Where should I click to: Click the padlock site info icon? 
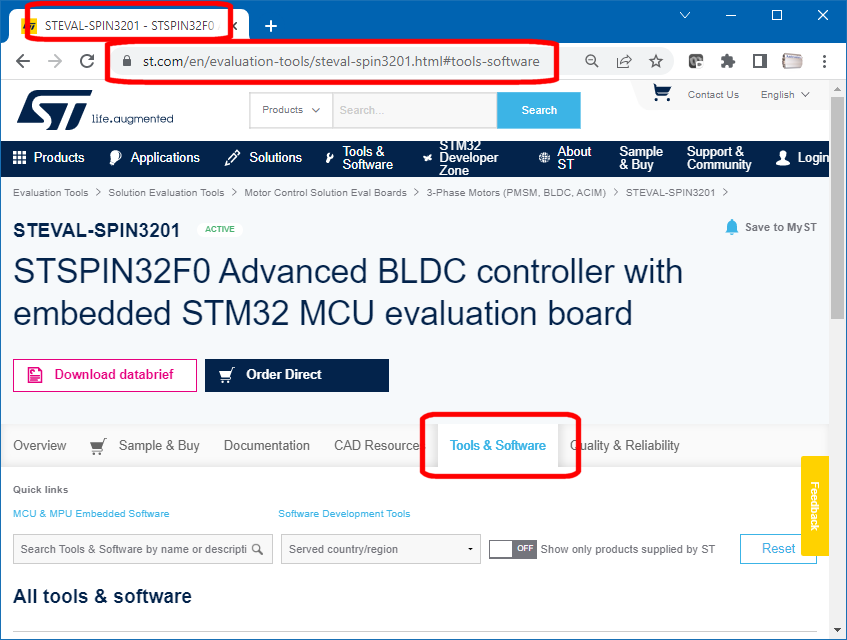(x=127, y=61)
